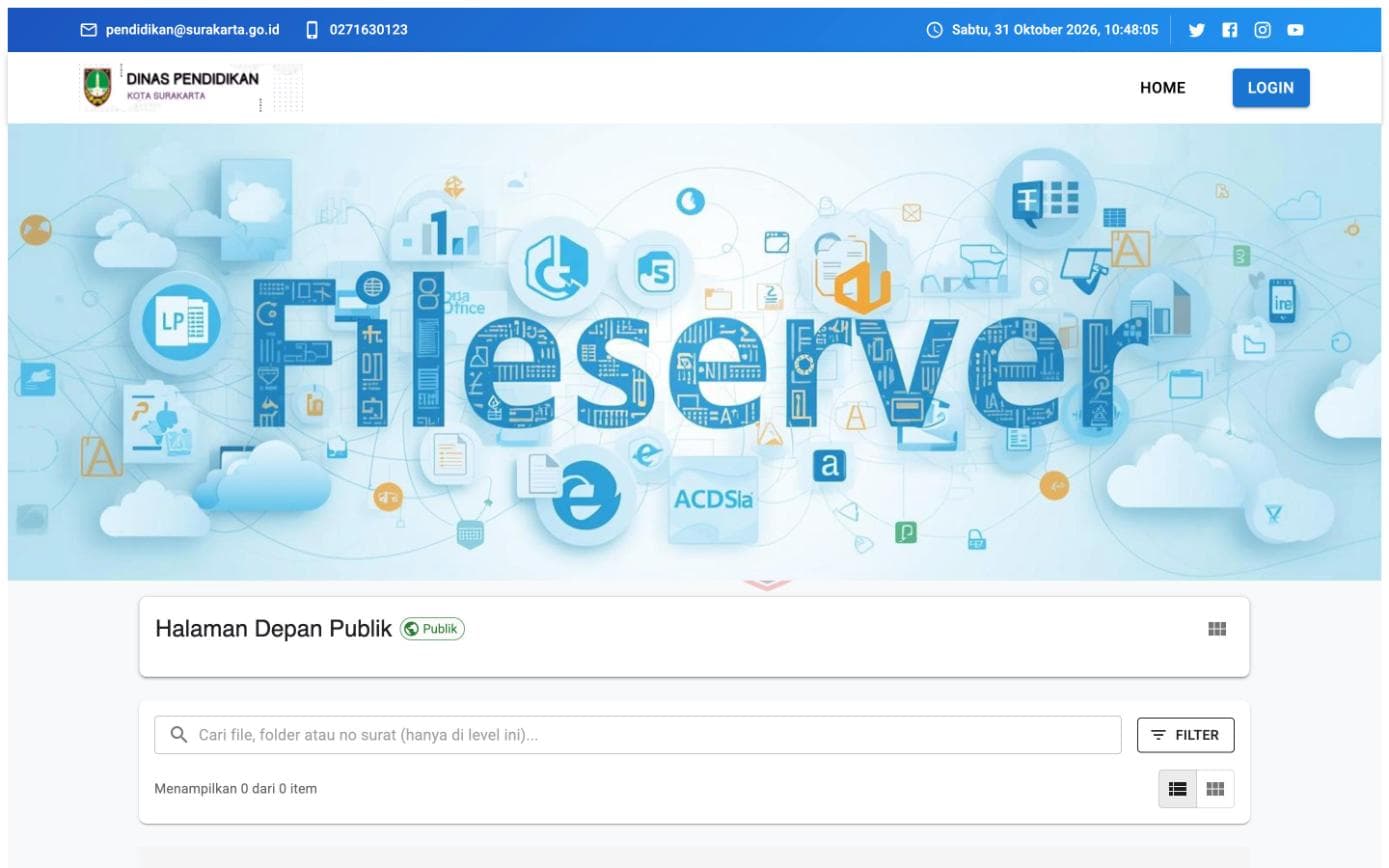The image size is (1389, 868).
Task: Click the envelope email icon
Action: (x=89, y=30)
